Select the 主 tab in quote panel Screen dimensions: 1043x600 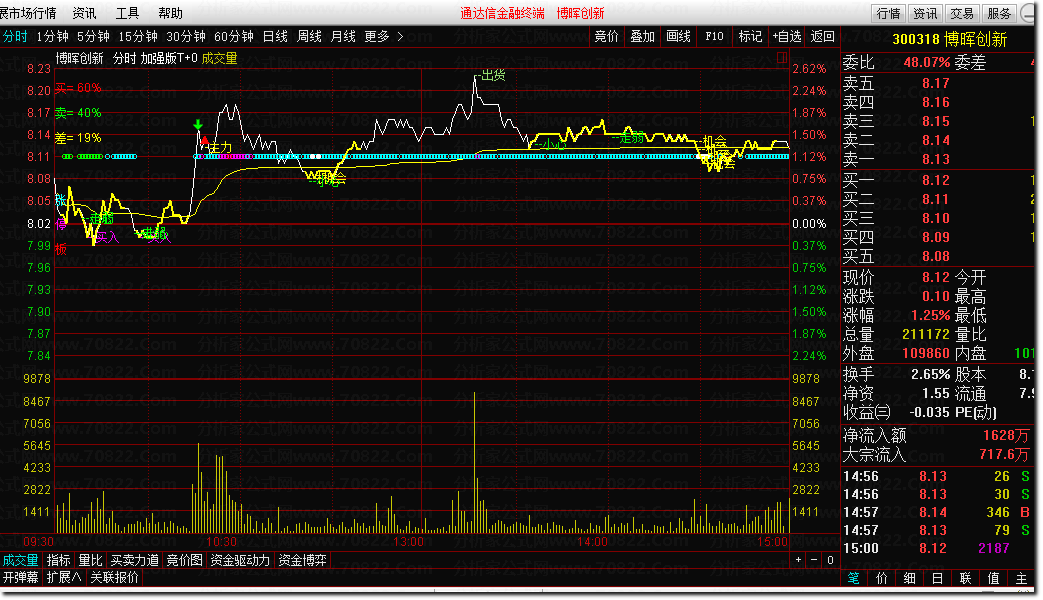(x=1021, y=578)
